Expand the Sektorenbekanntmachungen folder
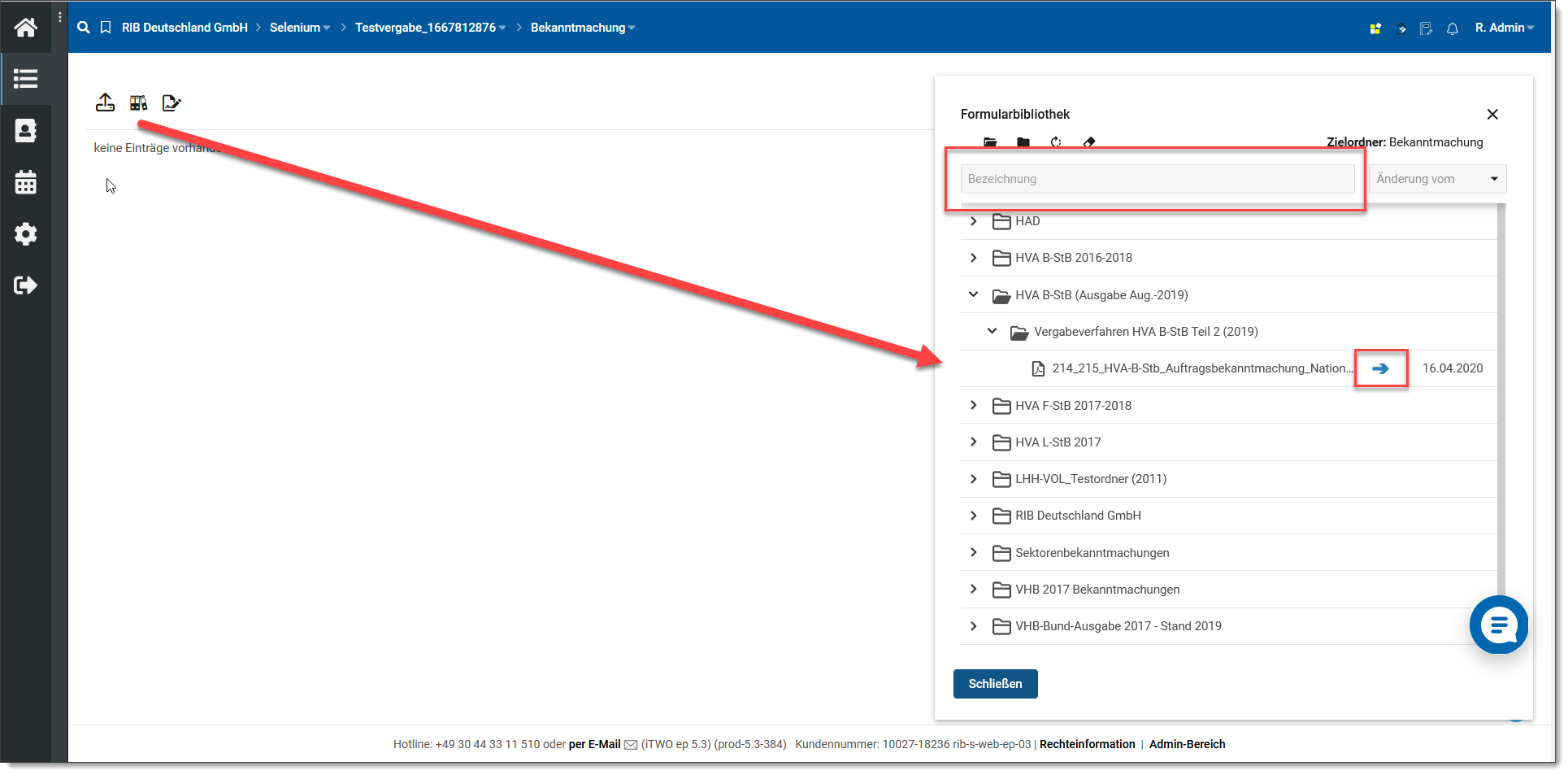 [973, 553]
